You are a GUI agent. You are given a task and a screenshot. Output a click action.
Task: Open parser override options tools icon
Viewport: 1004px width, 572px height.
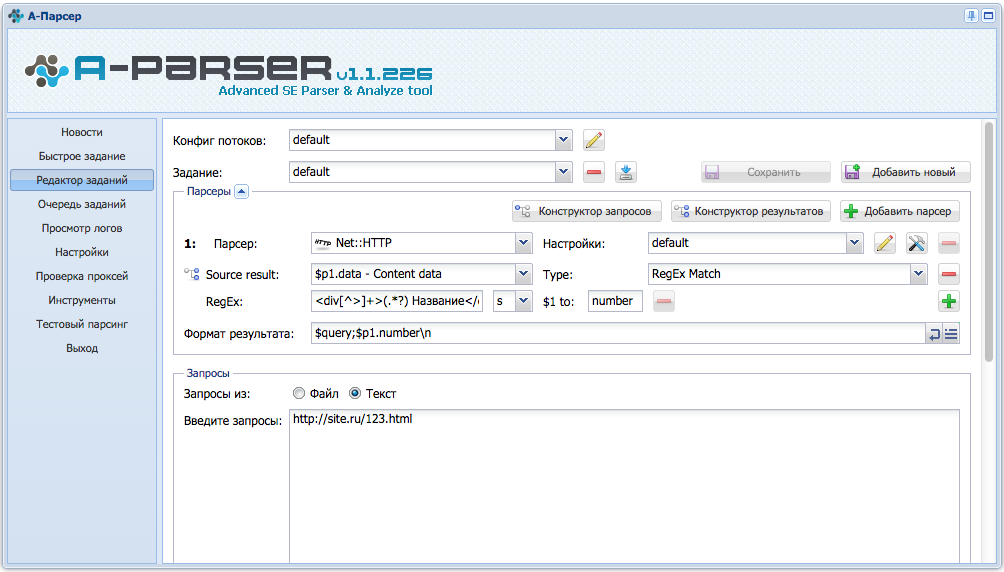point(916,243)
